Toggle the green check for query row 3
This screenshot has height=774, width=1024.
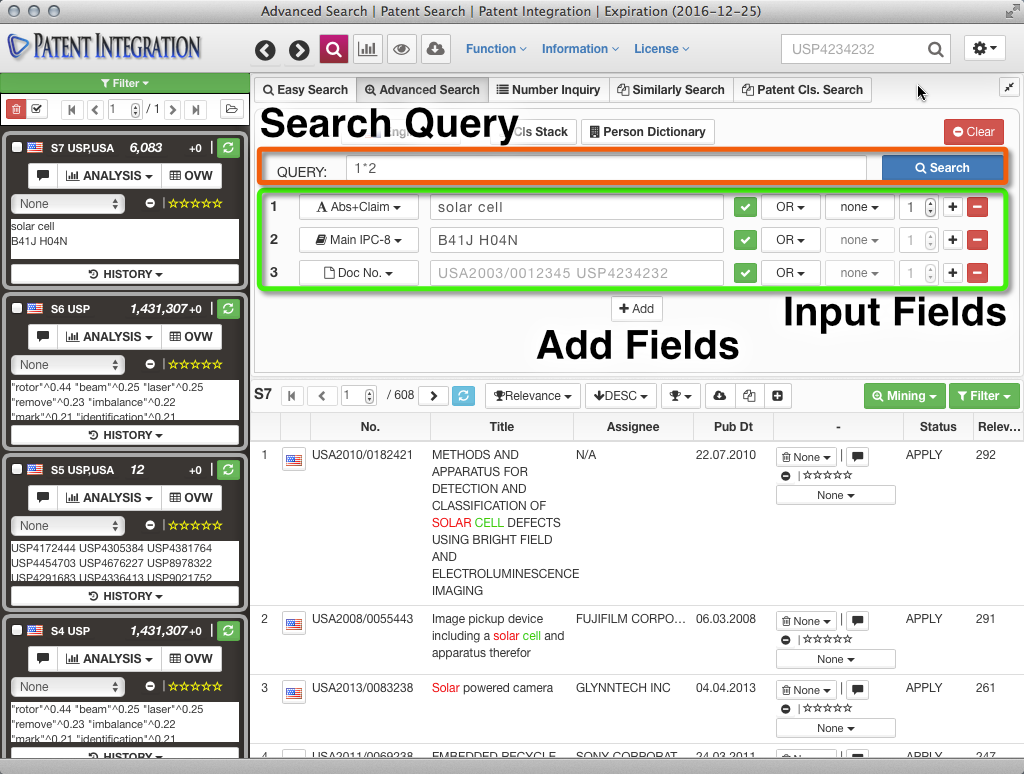point(745,272)
